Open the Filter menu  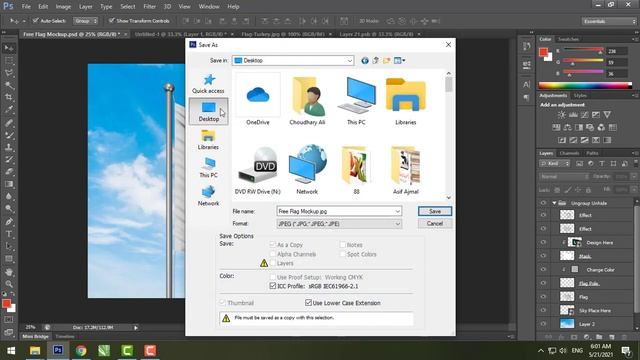[x=149, y=7]
